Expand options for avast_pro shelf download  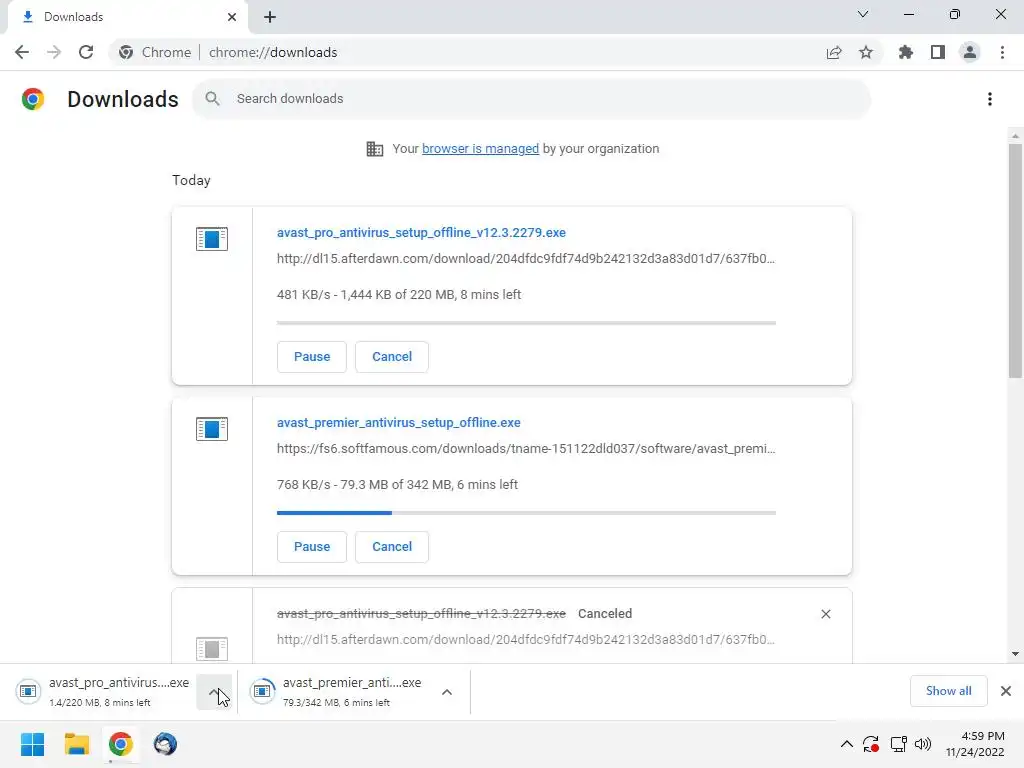[214, 692]
